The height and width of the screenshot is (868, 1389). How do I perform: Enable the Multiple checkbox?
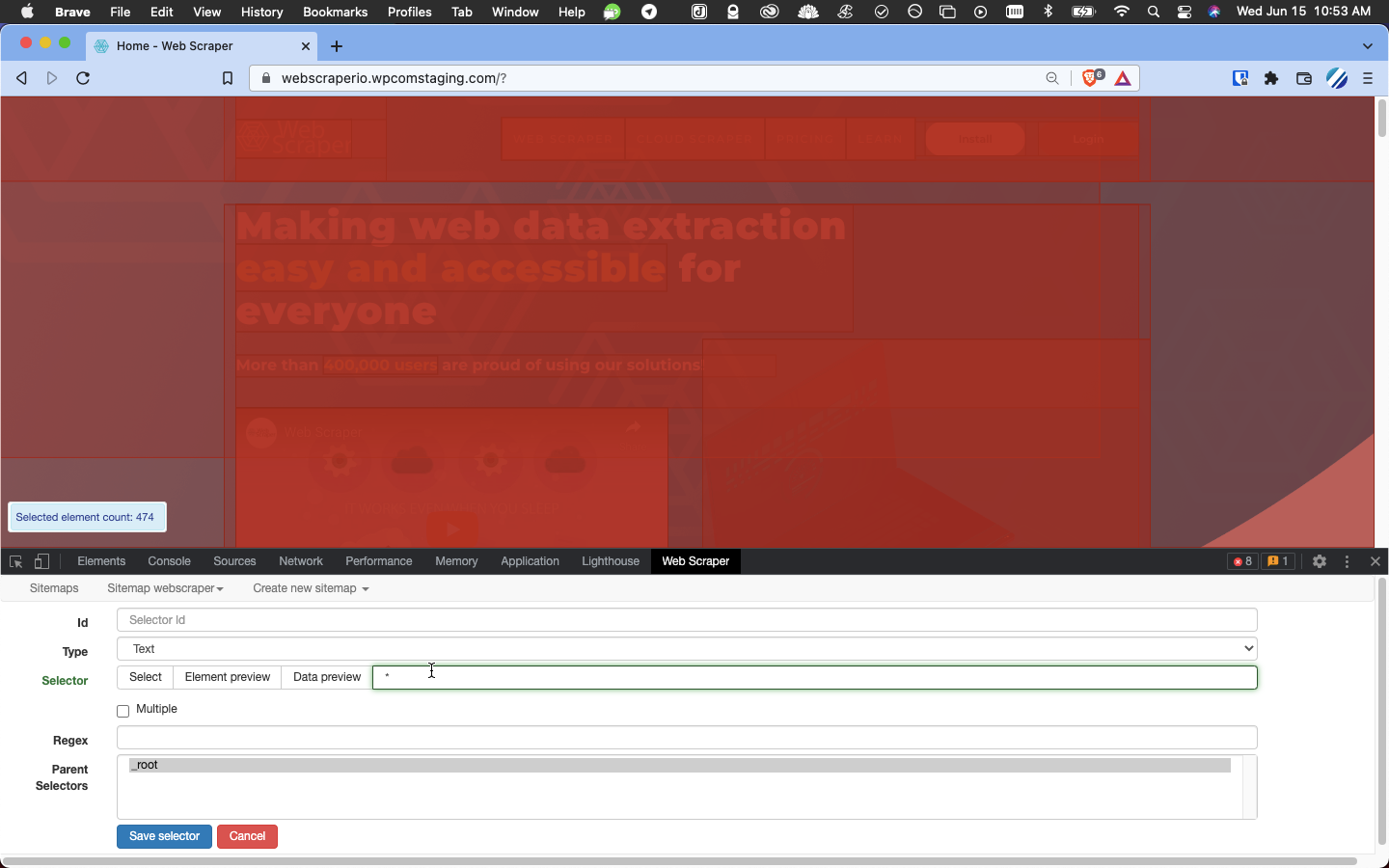(x=123, y=711)
